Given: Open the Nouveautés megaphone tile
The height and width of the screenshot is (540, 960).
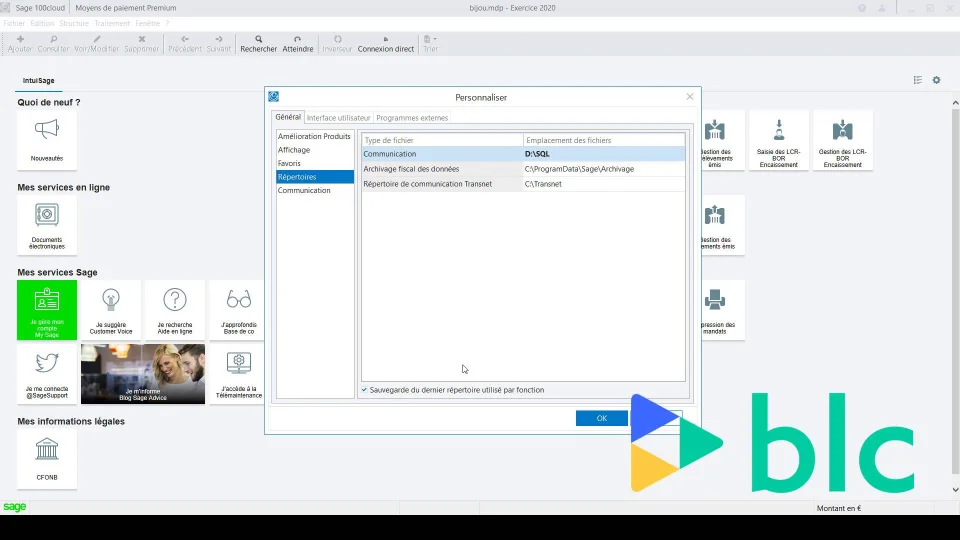Looking at the screenshot, I should [x=47, y=139].
